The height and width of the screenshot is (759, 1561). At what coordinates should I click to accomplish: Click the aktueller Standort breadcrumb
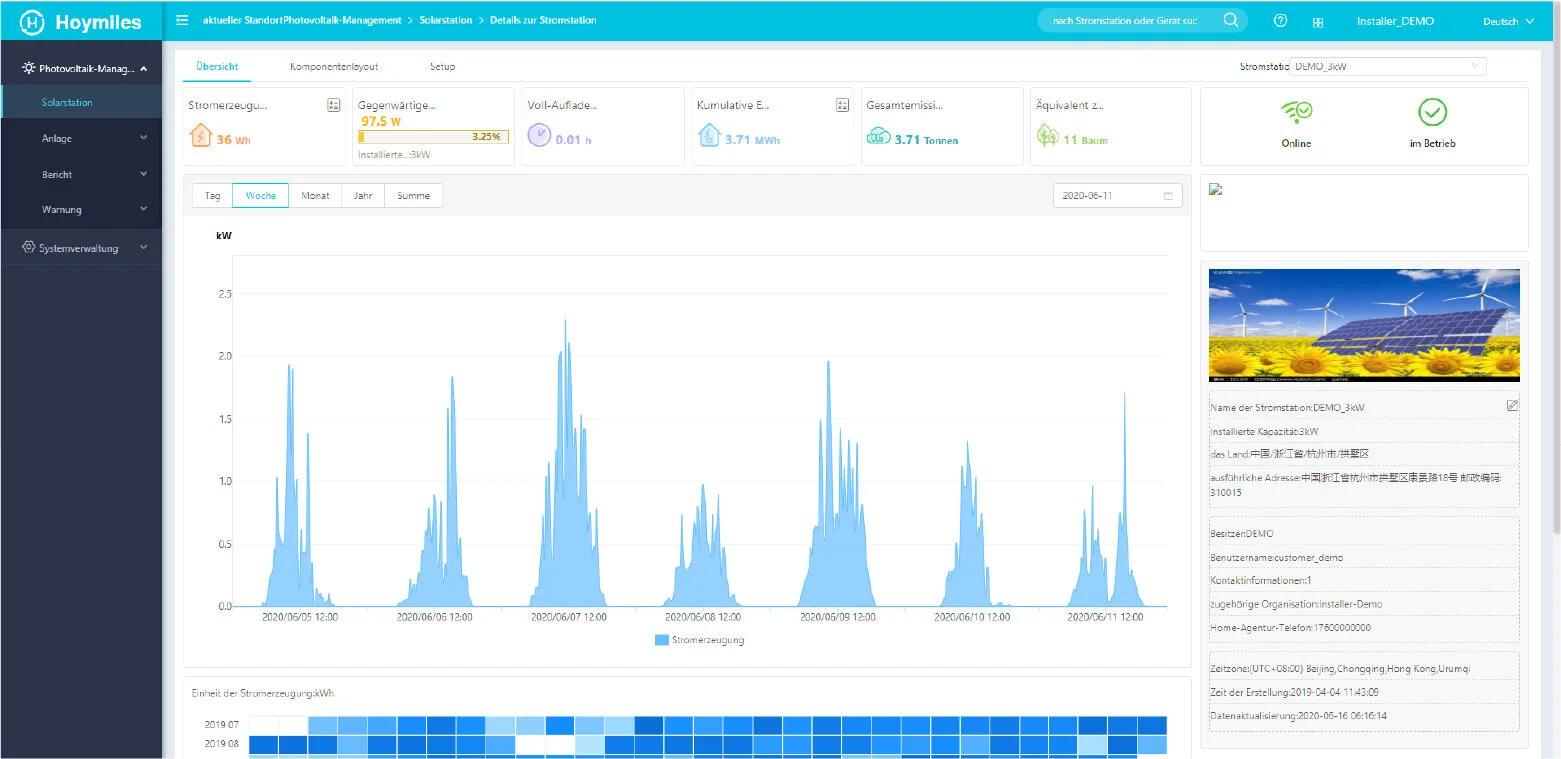pos(302,20)
